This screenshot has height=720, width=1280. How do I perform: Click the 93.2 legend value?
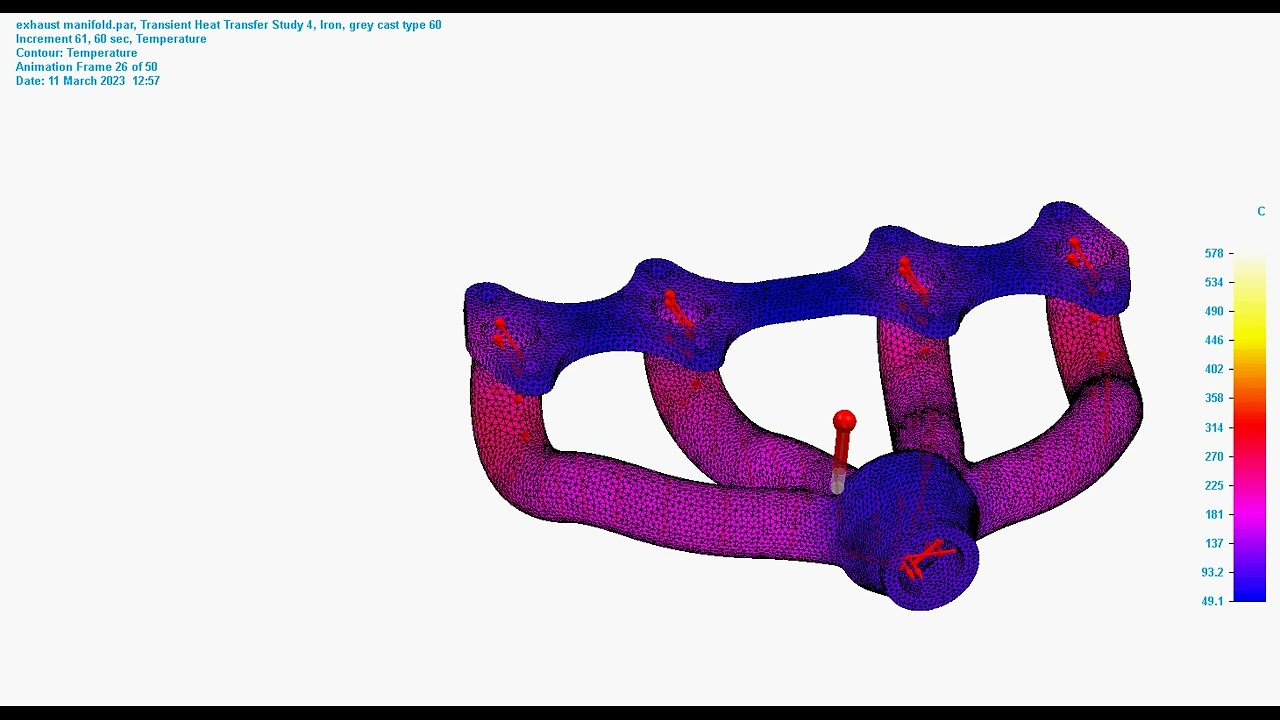(1212, 573)
